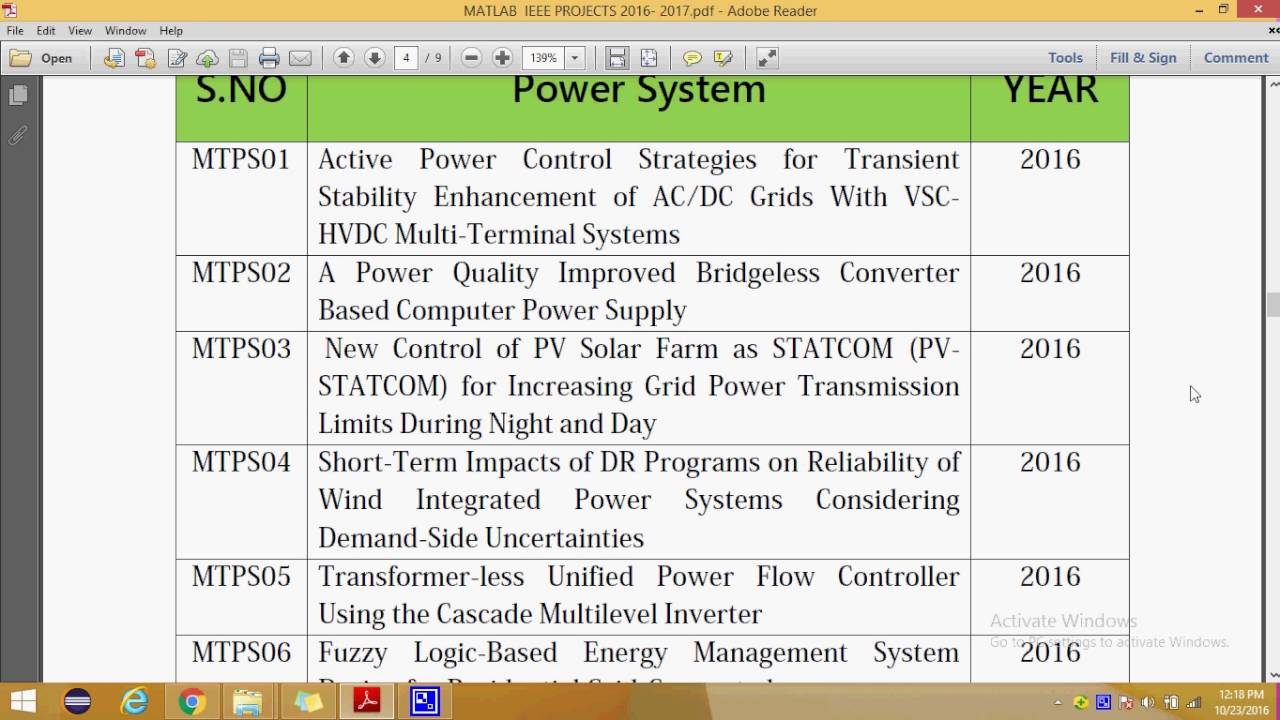Print the document using the printer icon
This screenshot has height=720, width=1280.
pos(269,58)
